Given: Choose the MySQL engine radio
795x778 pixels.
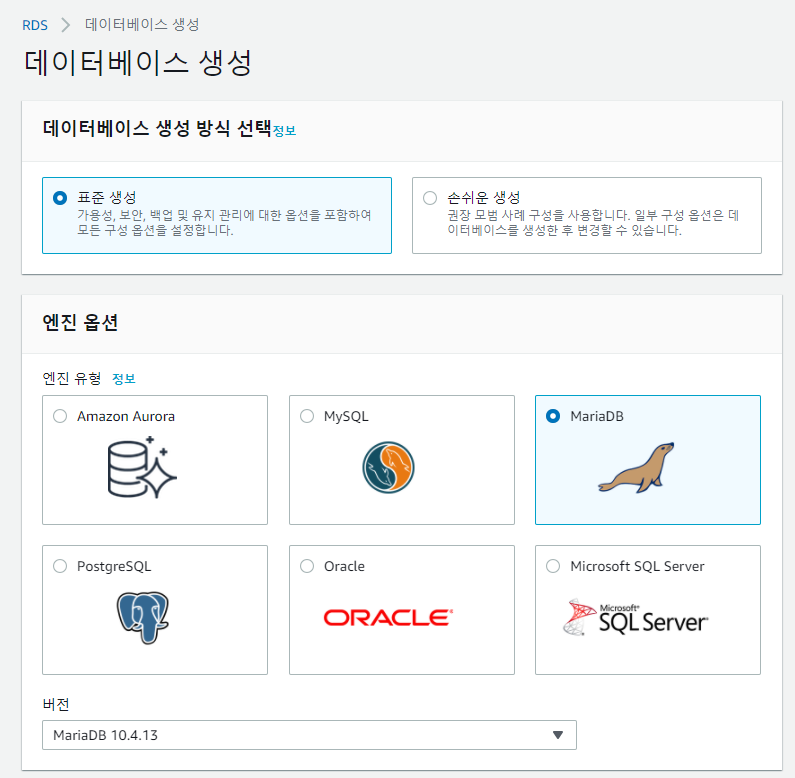Looking at the screenshot, I should point(307,416).
